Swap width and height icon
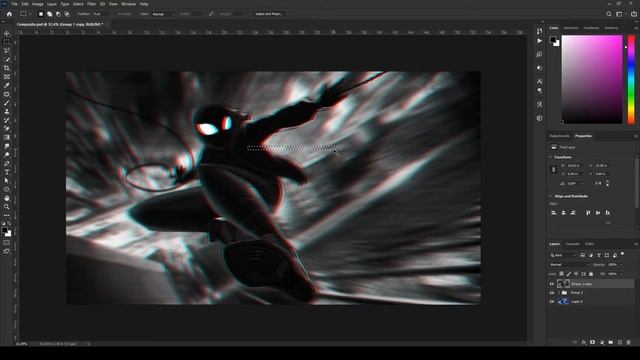The image size is (640, 360). [x=211, y=14]
